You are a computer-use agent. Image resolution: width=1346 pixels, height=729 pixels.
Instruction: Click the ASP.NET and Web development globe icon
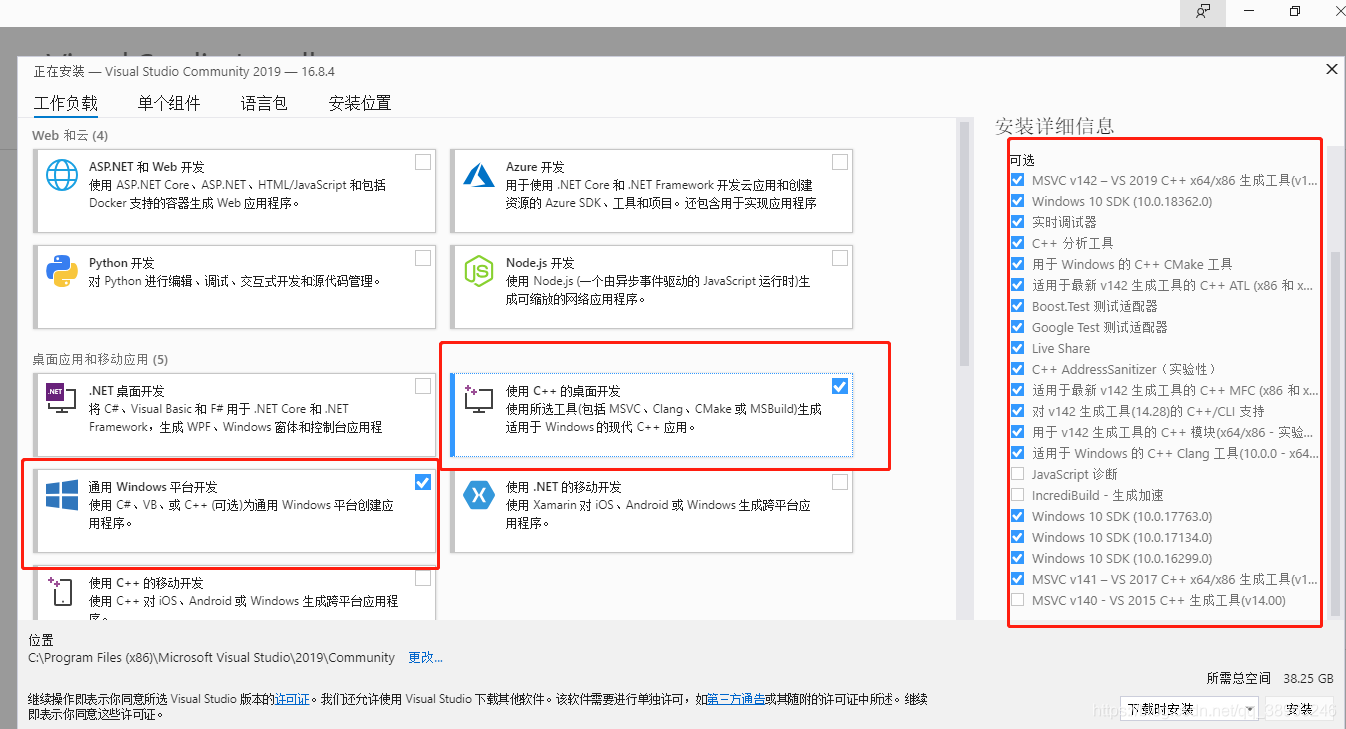62,176
